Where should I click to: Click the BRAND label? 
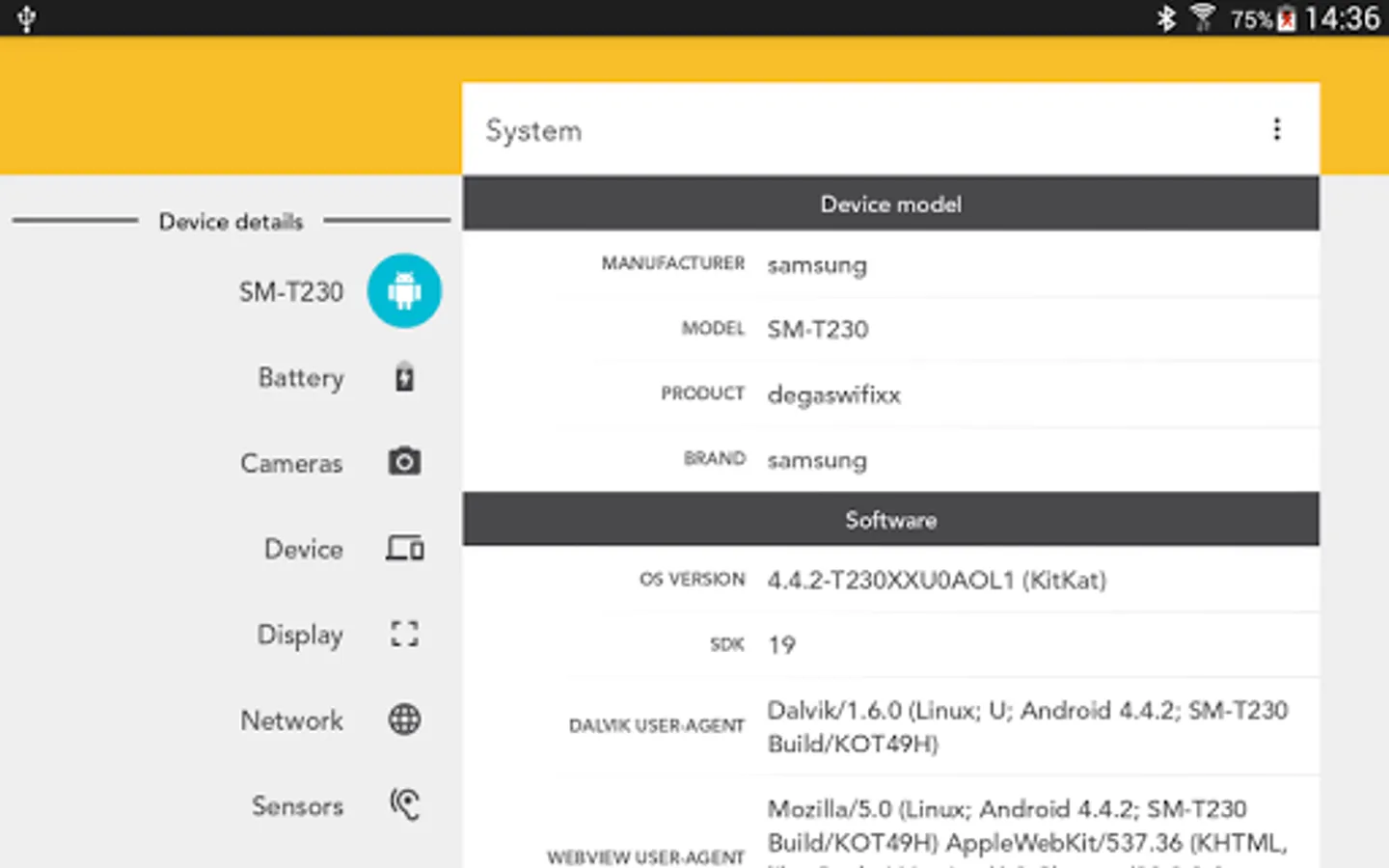(715, 458)
